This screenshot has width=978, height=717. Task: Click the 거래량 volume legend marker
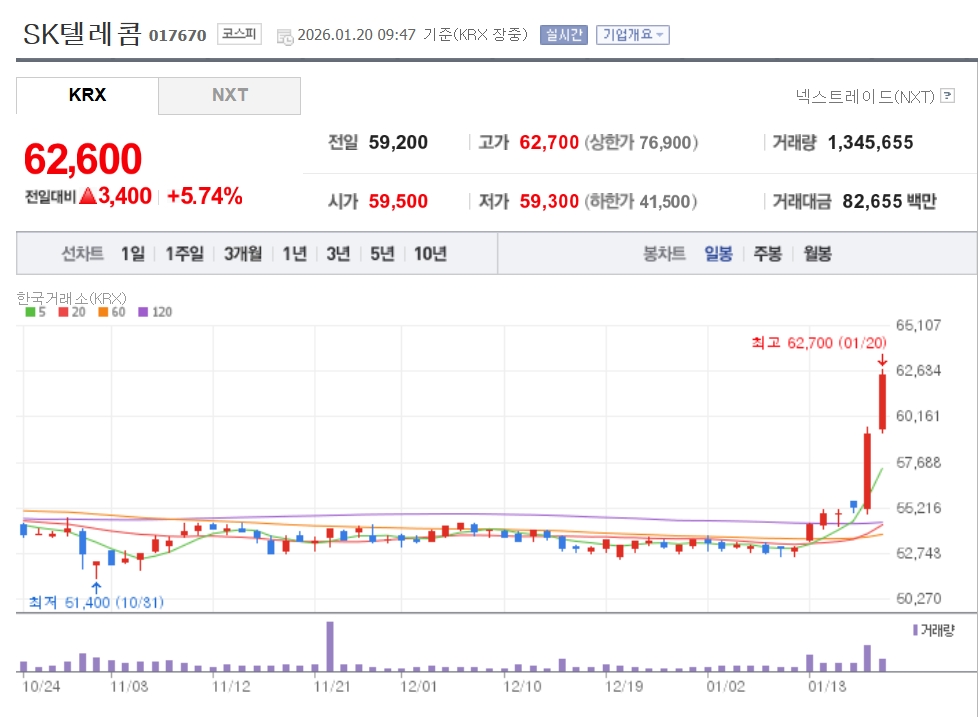coord(914,630)
